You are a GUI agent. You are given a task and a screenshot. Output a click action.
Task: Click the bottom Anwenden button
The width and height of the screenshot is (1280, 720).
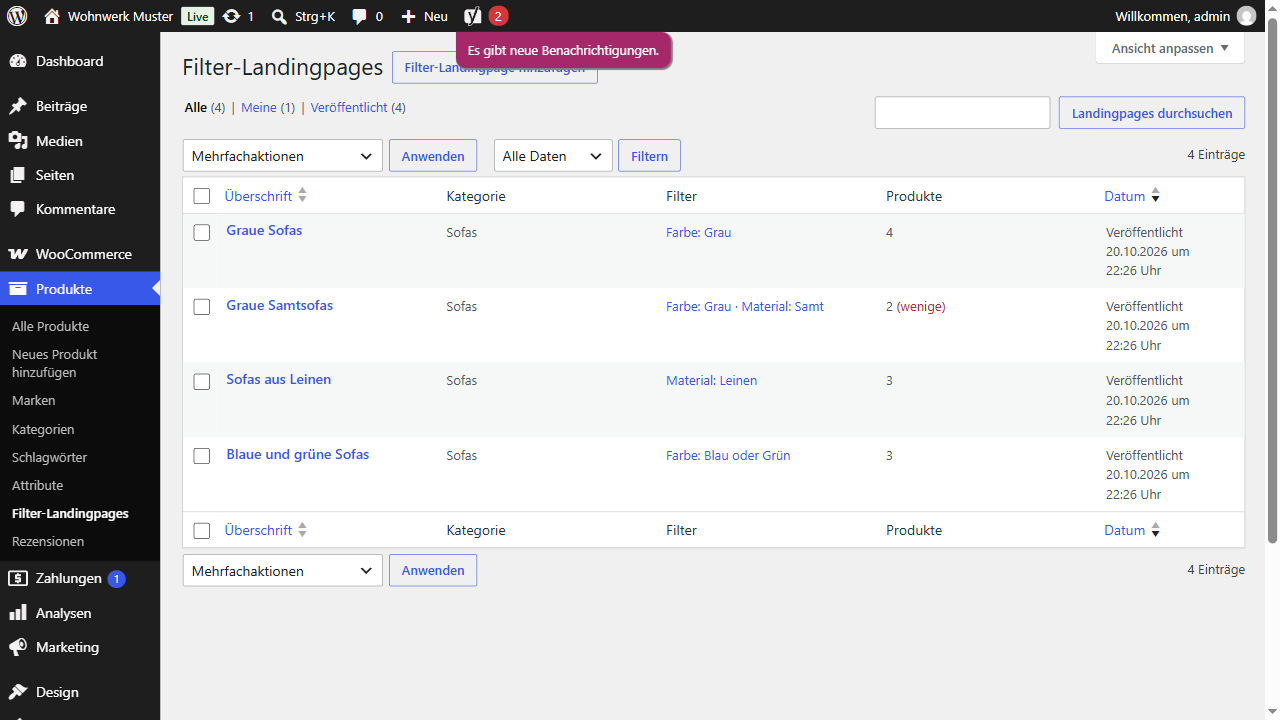tap(433, 570)
